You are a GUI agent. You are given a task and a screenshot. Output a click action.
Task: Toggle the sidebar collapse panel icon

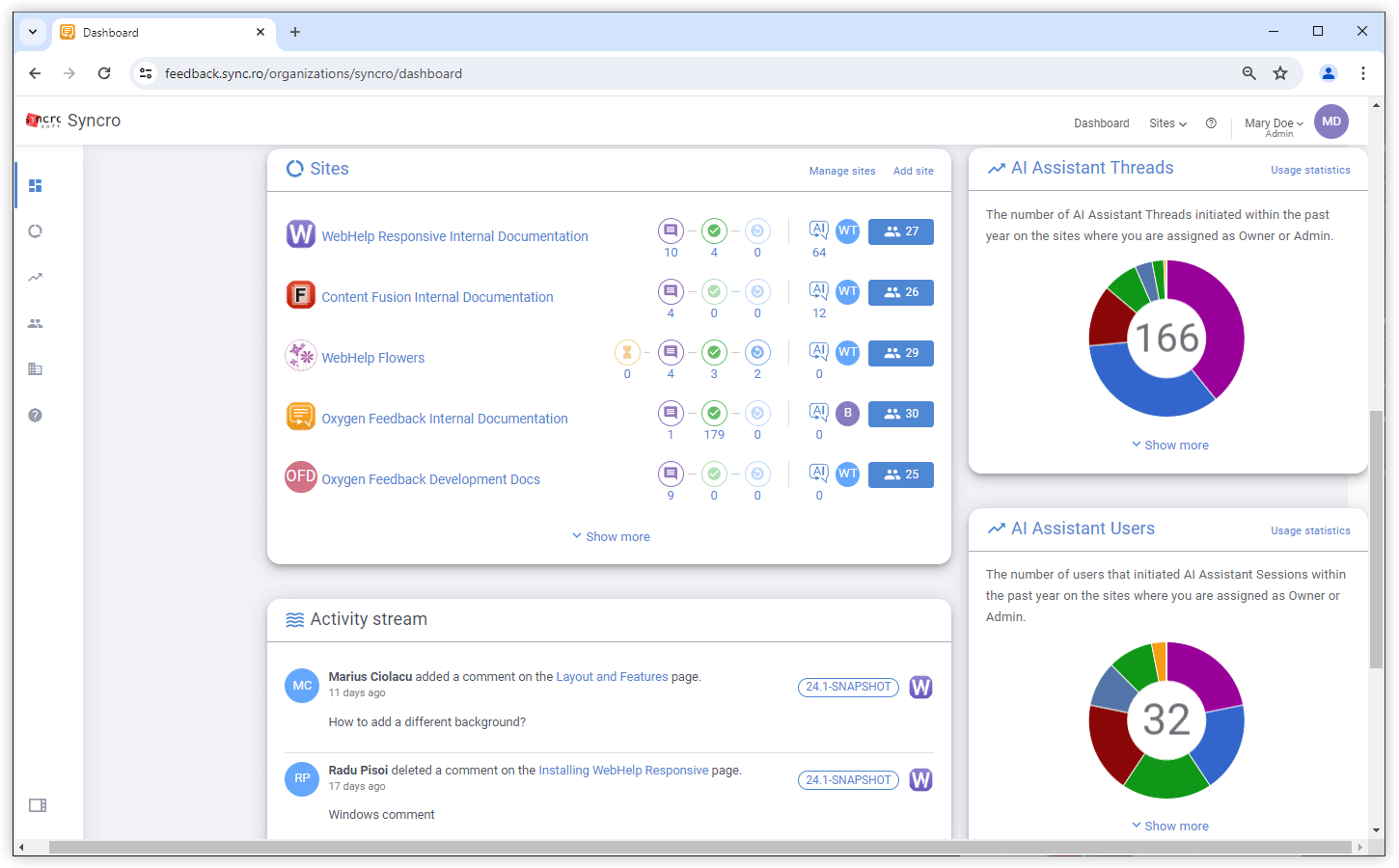(38, 805)
